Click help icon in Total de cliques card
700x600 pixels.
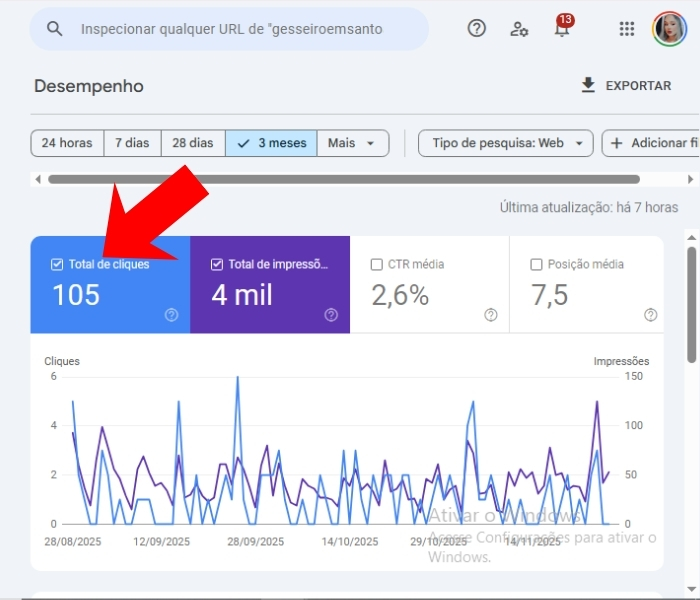(x=171, y=315)
